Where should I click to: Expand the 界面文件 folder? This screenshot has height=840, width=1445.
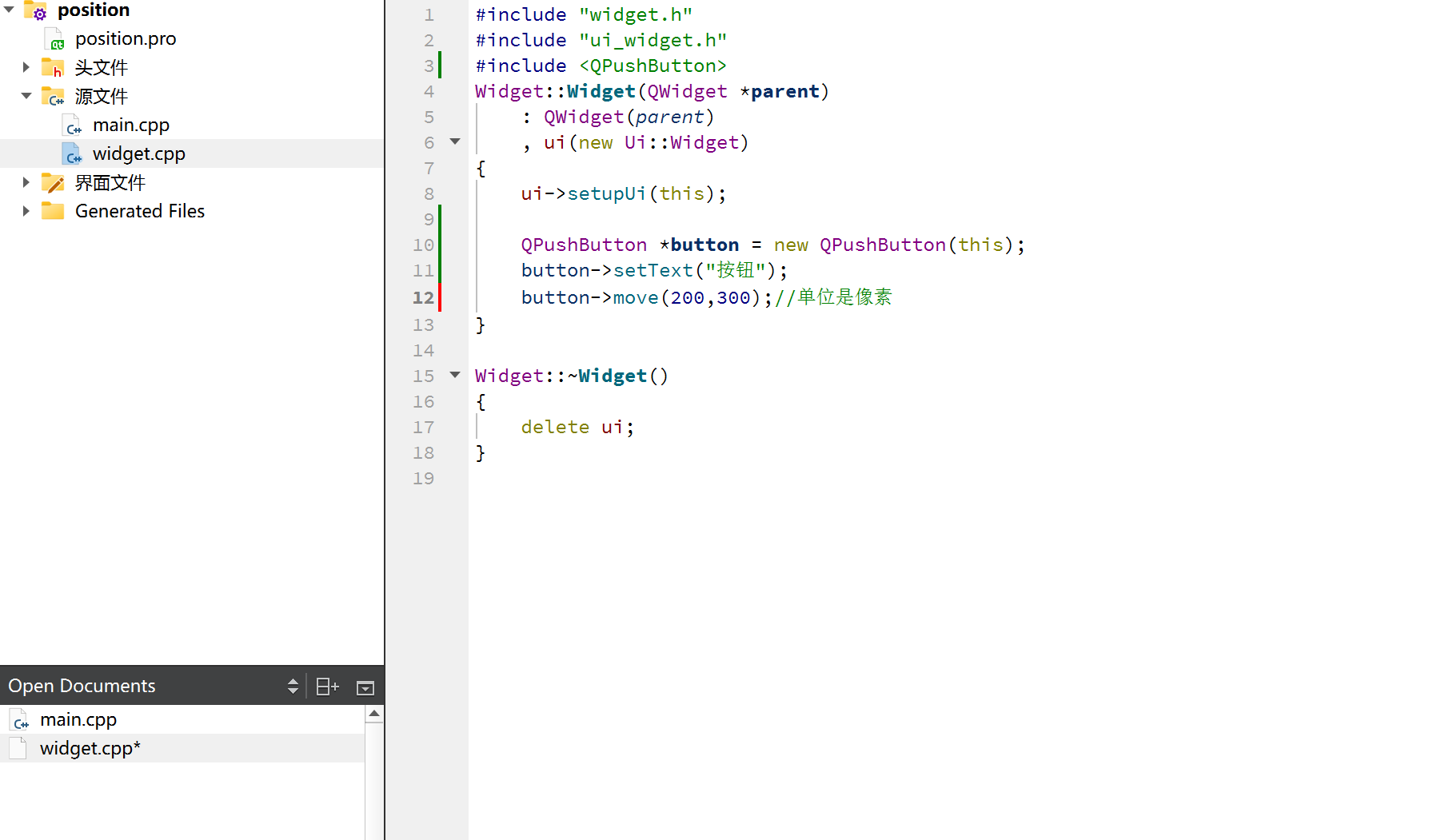coord(26,182)
